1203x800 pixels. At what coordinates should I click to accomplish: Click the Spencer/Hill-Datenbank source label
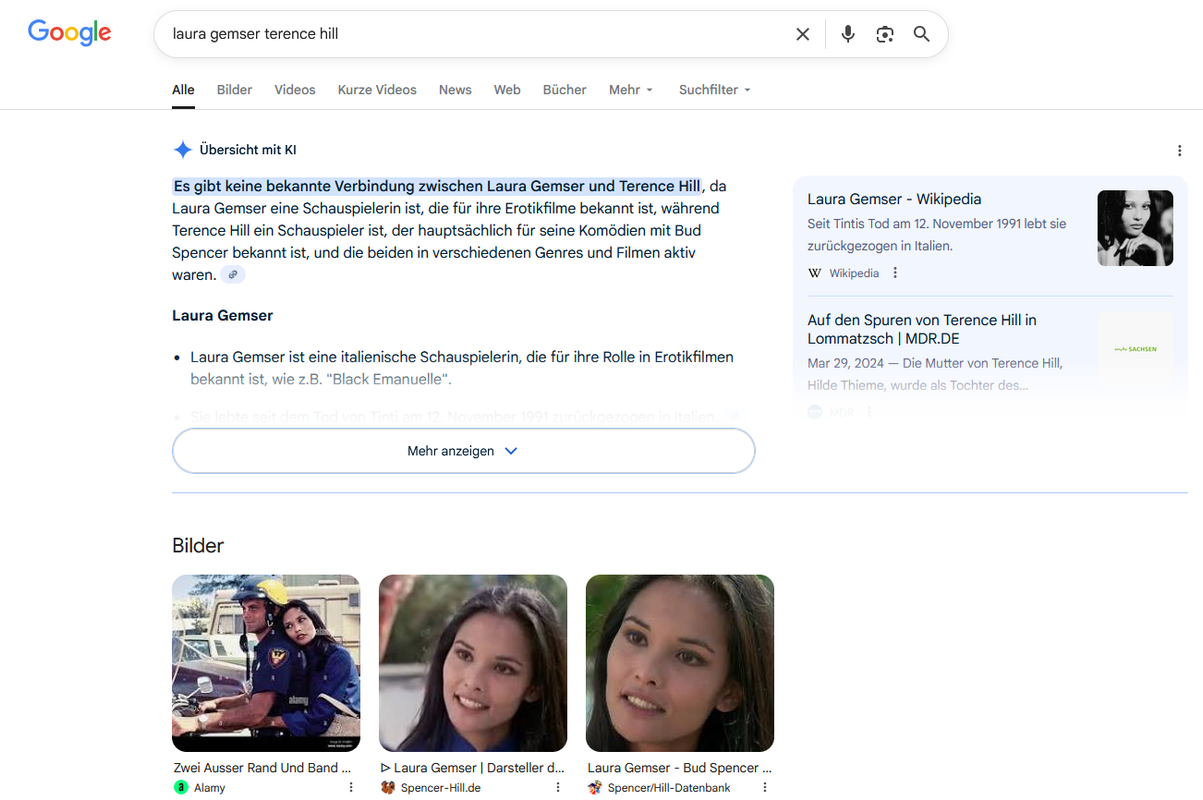(x=669, y=788)
